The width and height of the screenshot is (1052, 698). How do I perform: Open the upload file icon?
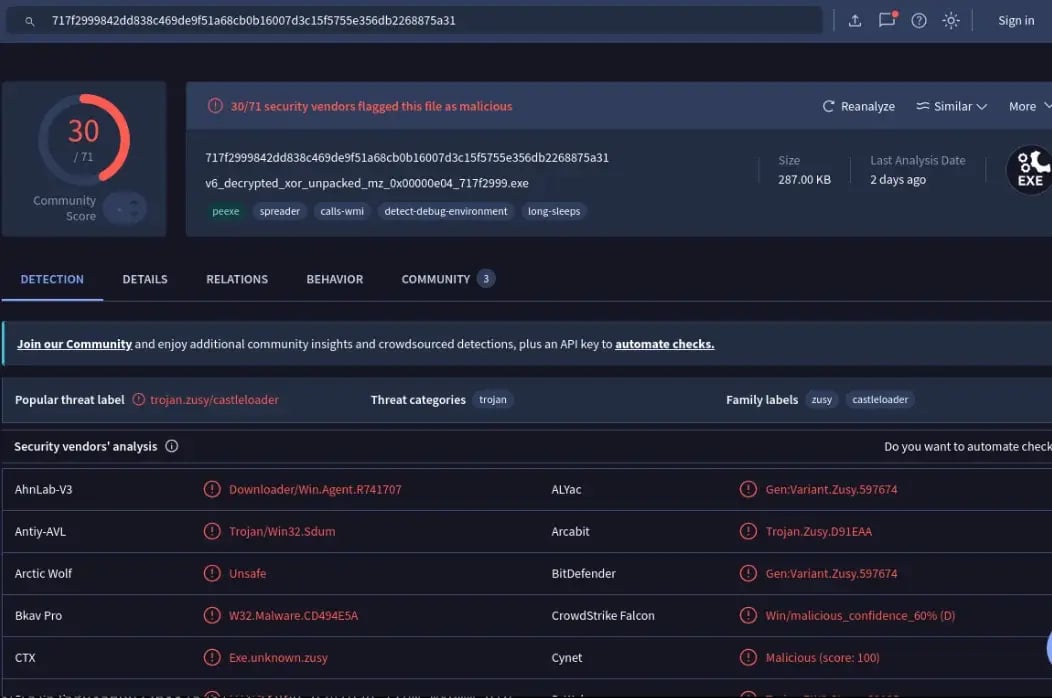(855, 21)
